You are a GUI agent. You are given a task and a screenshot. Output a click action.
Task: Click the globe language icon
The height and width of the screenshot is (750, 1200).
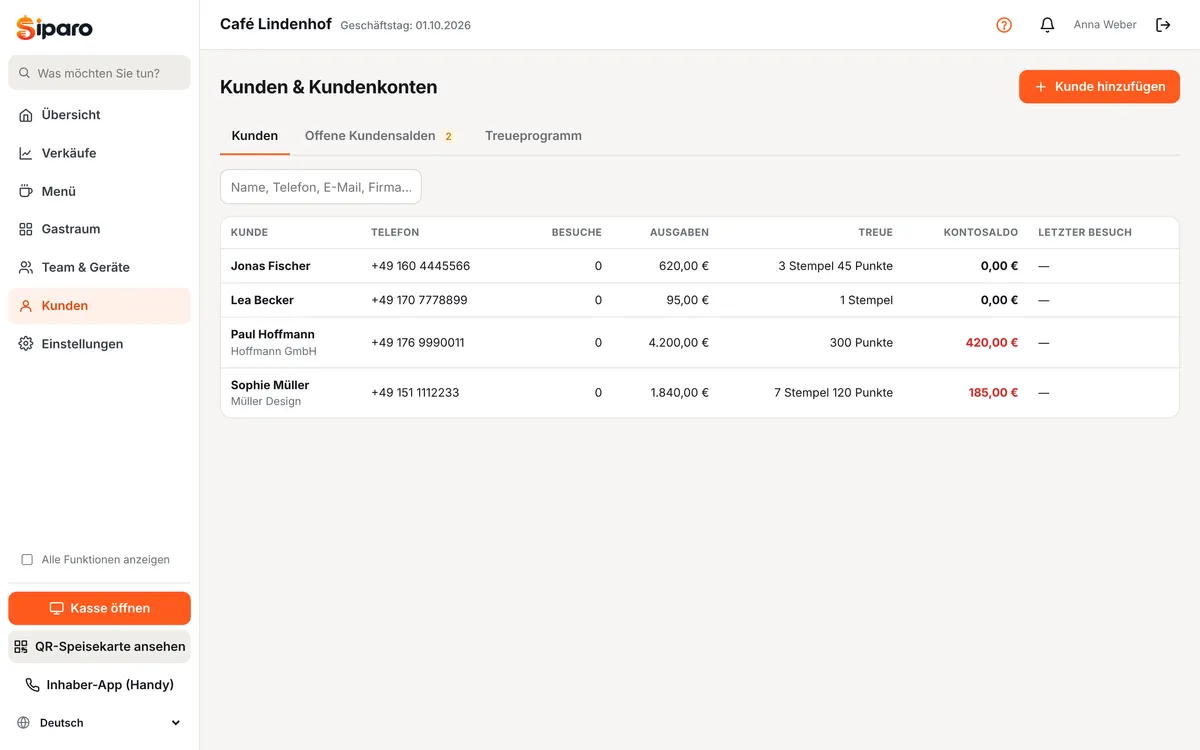tap(24, 723)
